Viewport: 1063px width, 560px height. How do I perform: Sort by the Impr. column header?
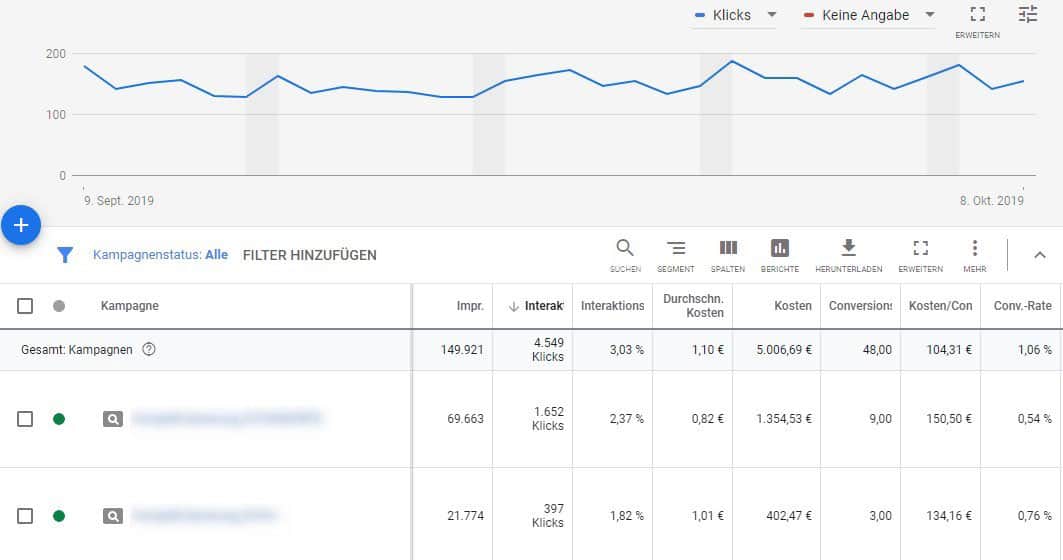(470, 306)
